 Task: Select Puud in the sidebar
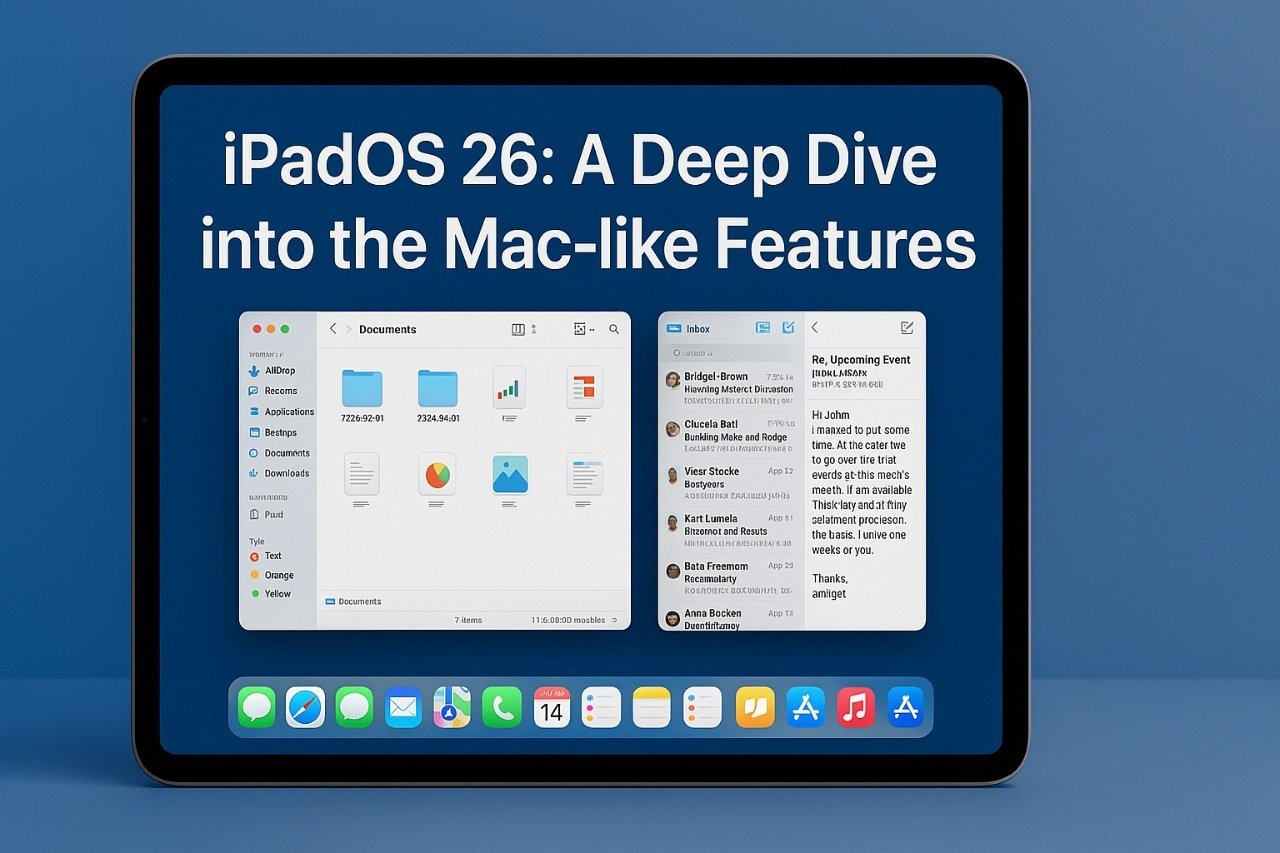click(266, 515)
